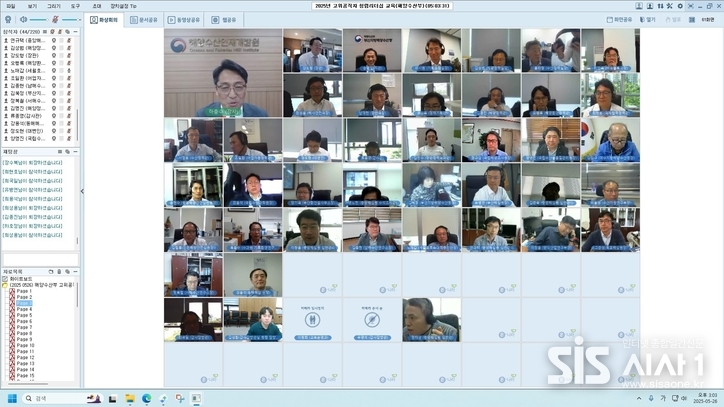Collapse the materials (자료목록) panel with minus icon
724x407 pixels.
75,272
